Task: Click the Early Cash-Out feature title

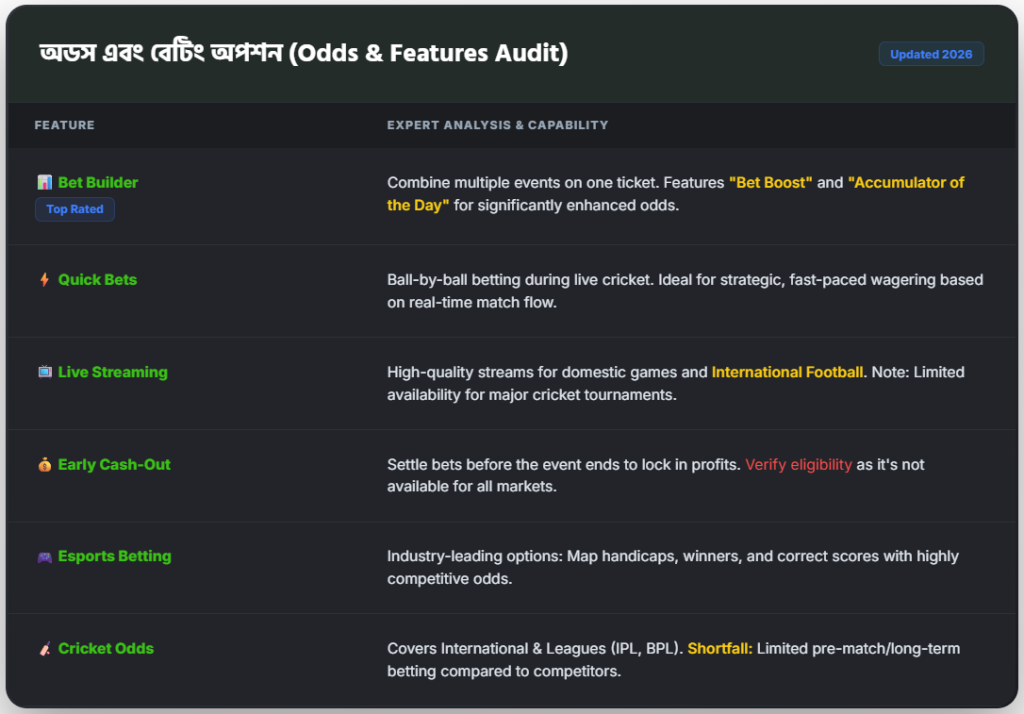Action: click(114, 465)
